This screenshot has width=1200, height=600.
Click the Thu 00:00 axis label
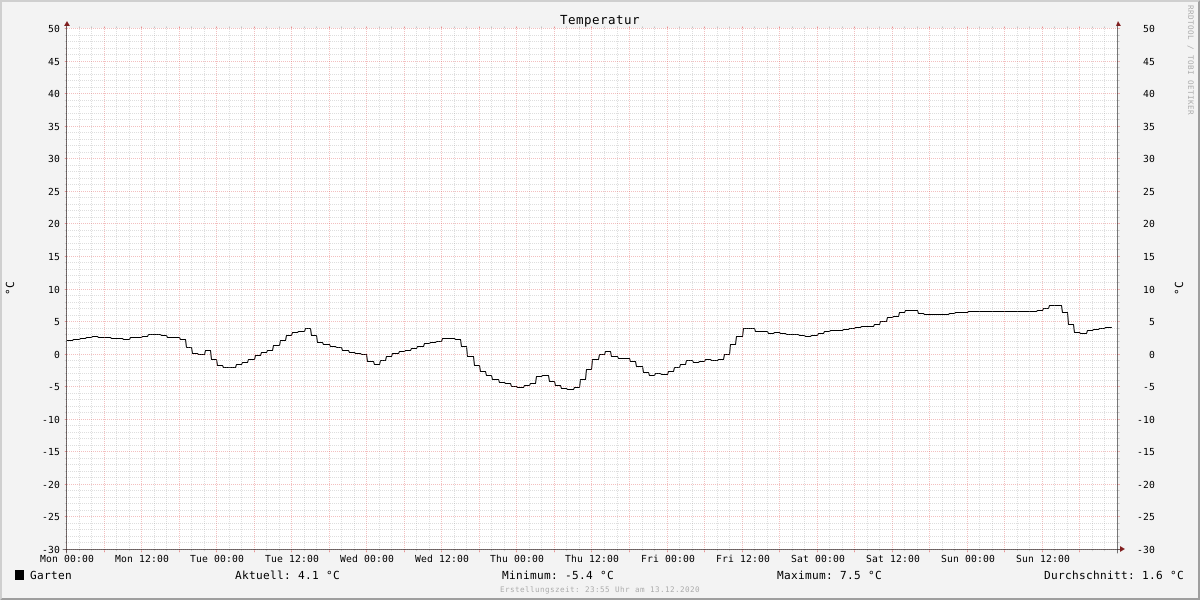click(517, 559)
